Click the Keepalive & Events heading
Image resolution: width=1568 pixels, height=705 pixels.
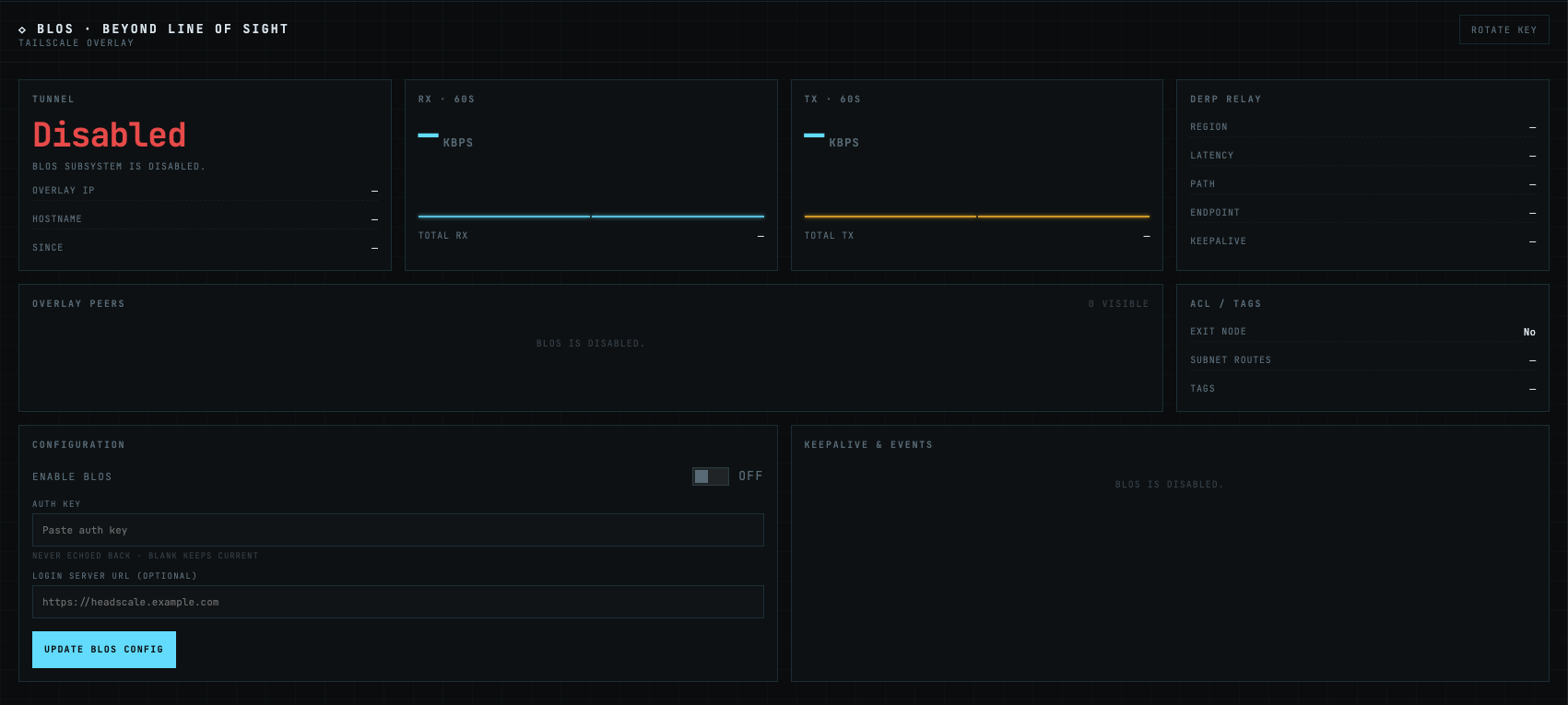868,445
